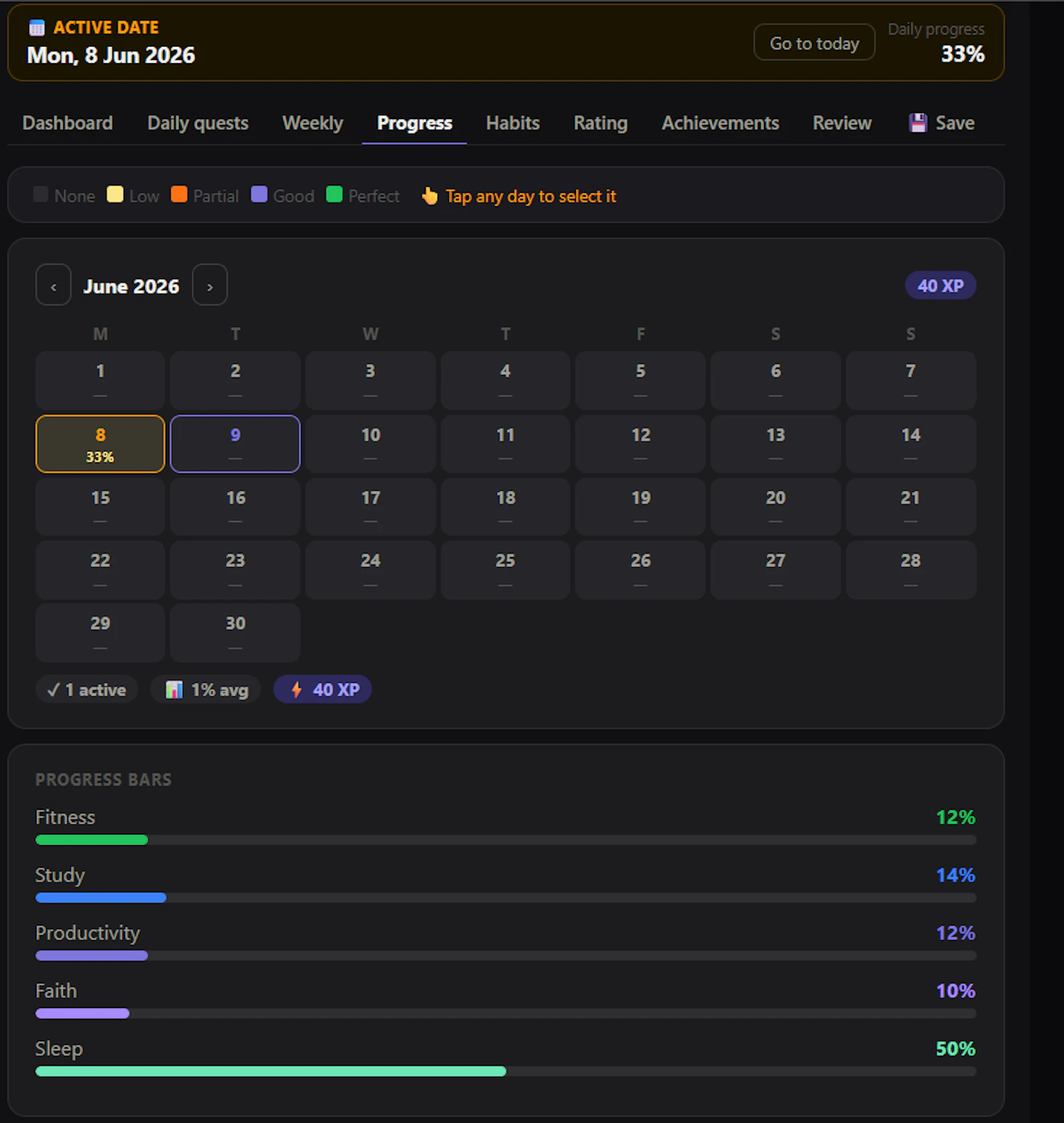Click the Tap any day to select it tip

[x=531, y=196]
